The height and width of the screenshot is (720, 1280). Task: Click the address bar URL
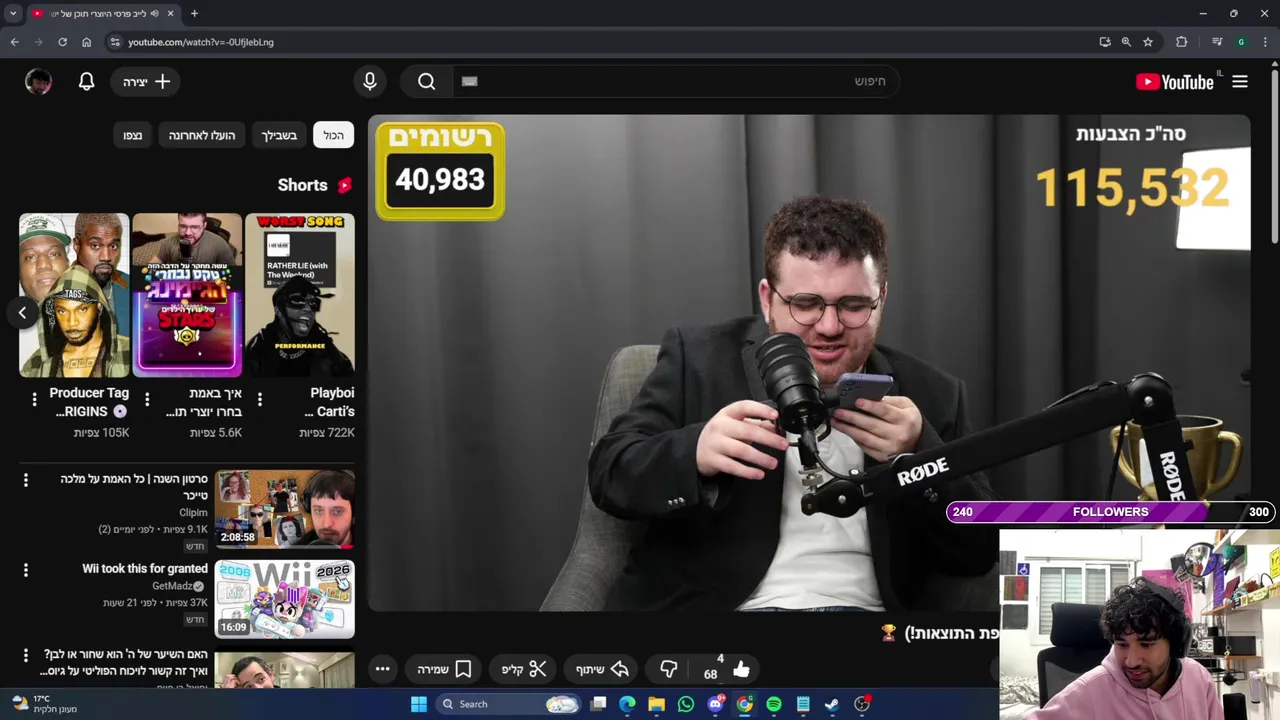(x=201, y=42)
